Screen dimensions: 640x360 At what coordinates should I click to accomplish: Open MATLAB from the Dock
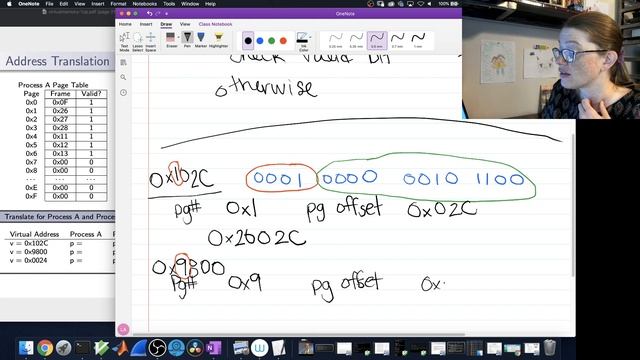pyautogui.click(x=120, y=348)
